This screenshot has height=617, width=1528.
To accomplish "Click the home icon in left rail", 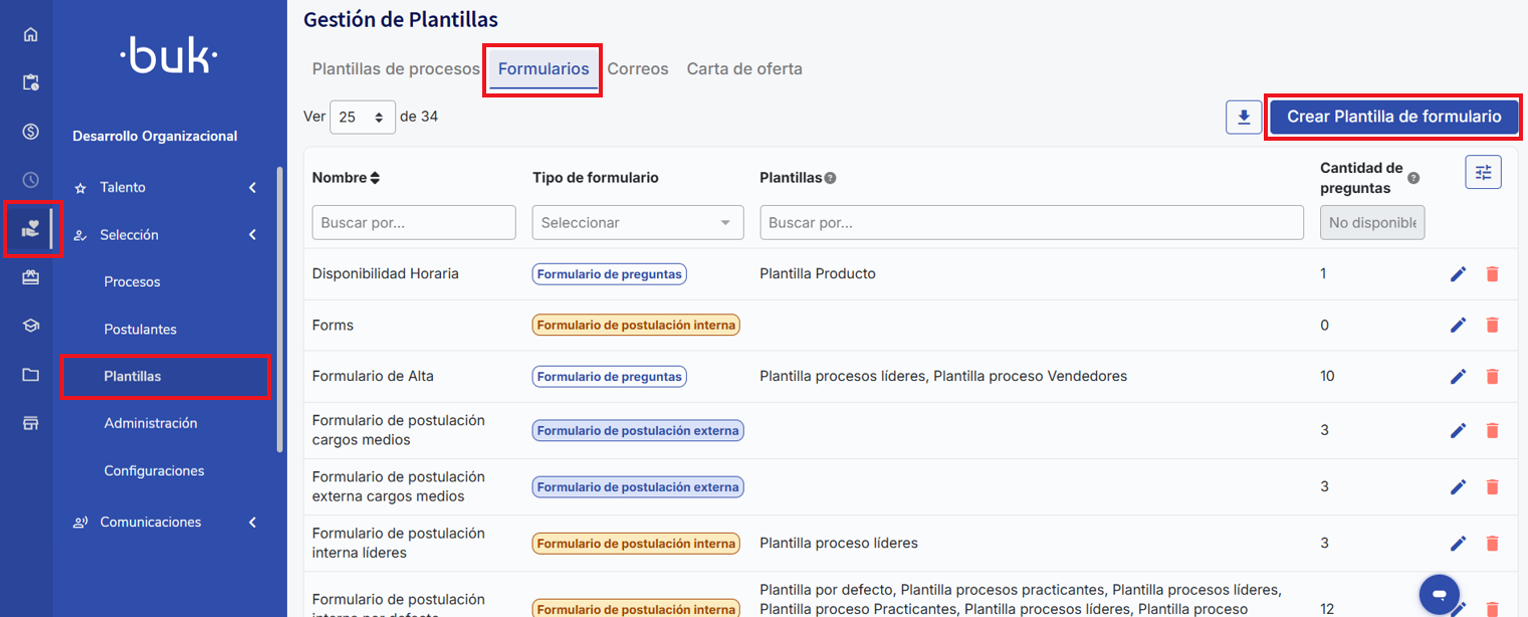I will (30, 34).
